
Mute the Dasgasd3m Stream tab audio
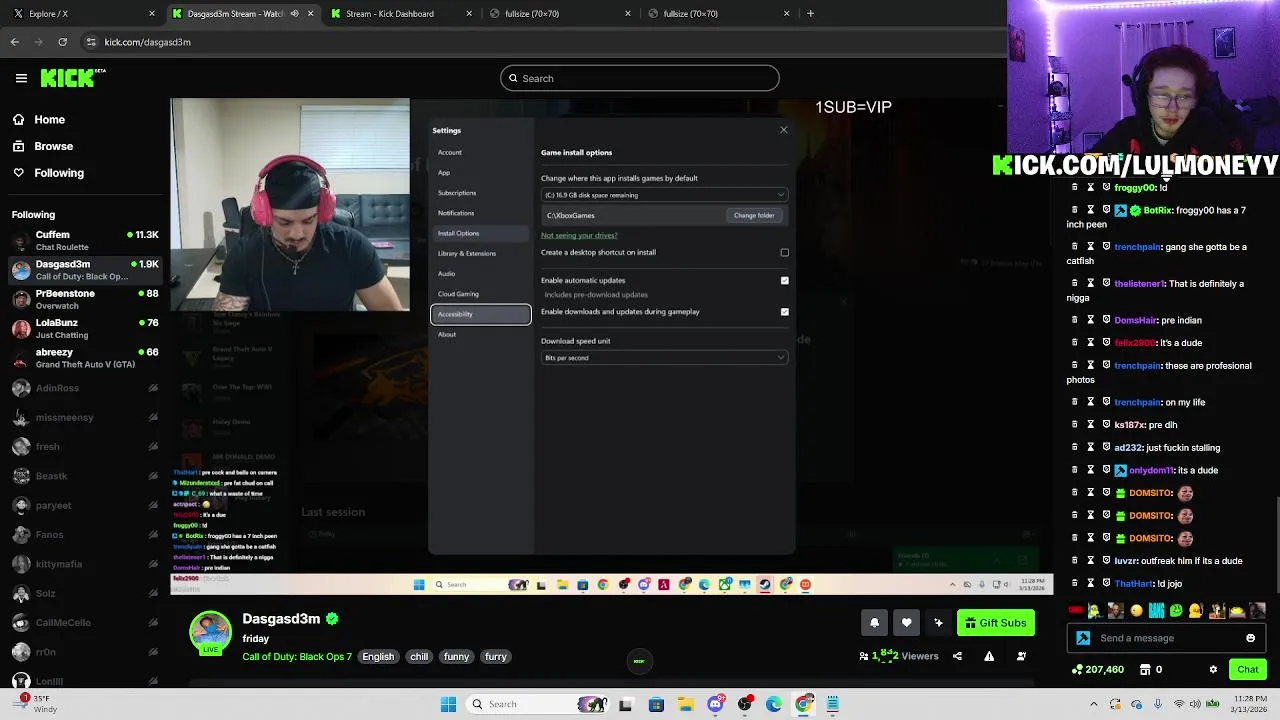294,14
